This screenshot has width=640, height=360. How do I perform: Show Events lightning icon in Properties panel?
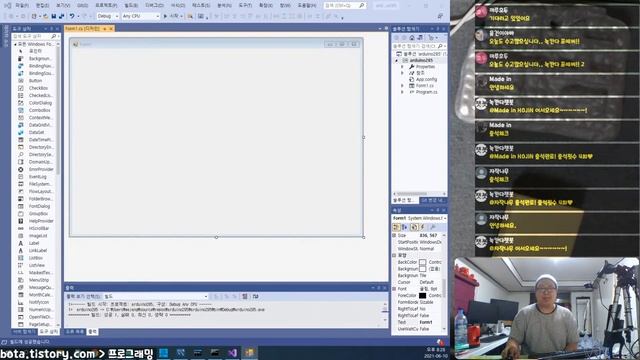(x=423, y=227)
